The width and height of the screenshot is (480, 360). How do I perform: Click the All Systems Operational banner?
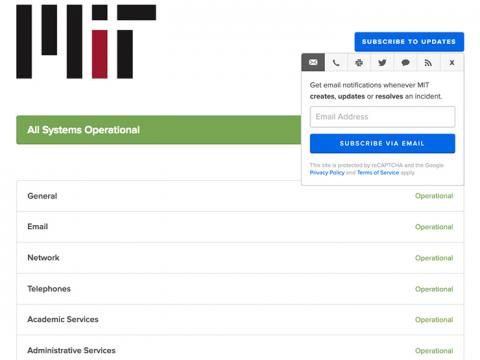coord(159,130)
